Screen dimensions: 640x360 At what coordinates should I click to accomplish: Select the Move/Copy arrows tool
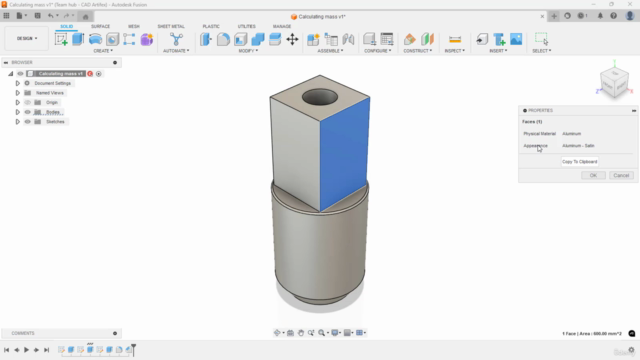pos(292,39)
